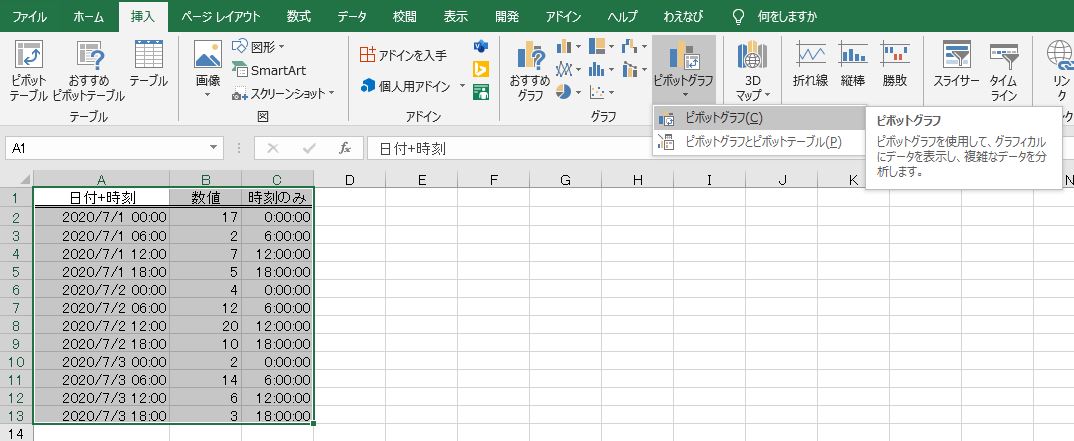Screen dimensions: 1074x441
Task: Click the Visio Data Visualizer add-in icon
Action: [480, 47]
